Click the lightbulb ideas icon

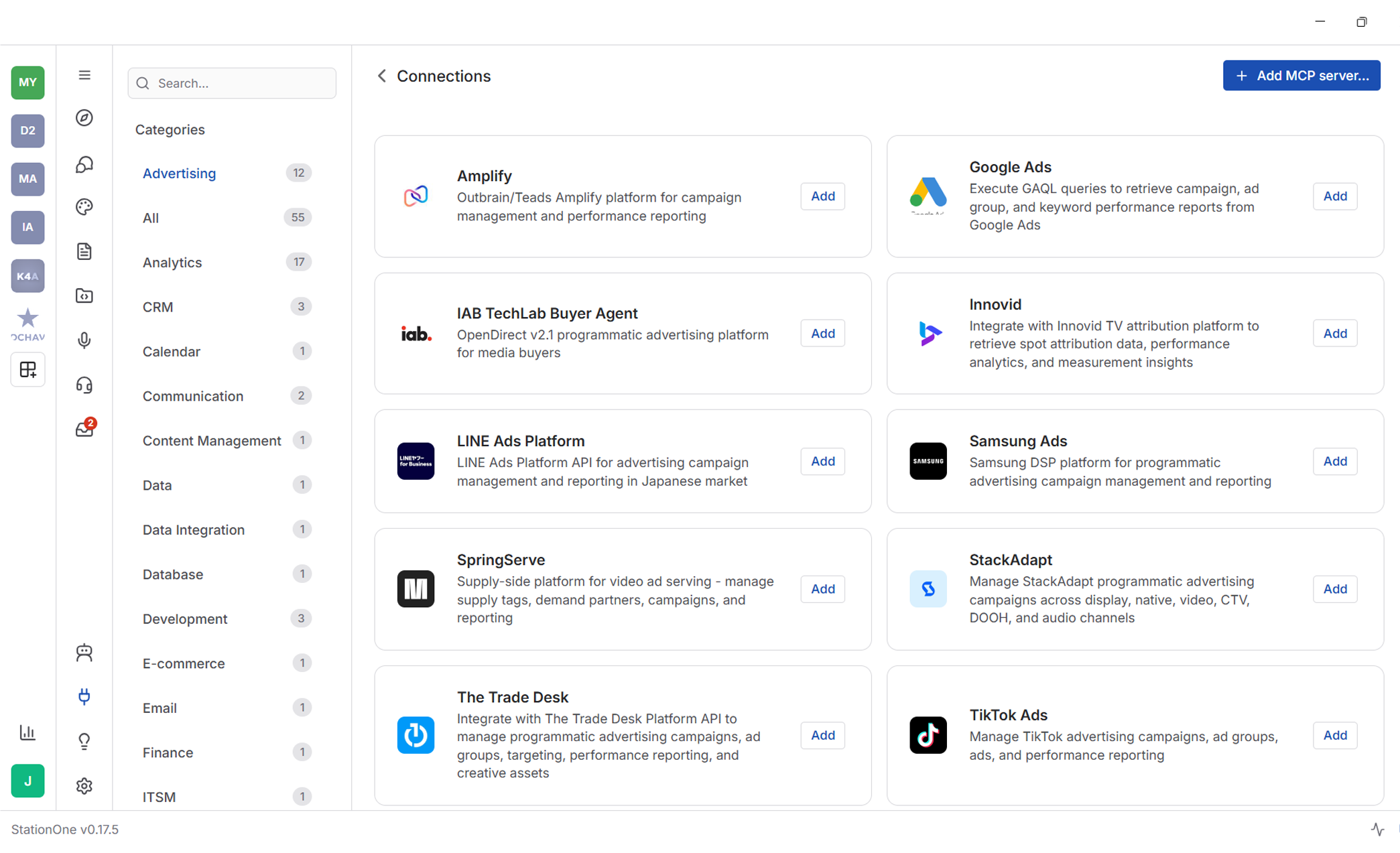pyautogui.click(x=84, y=741)
